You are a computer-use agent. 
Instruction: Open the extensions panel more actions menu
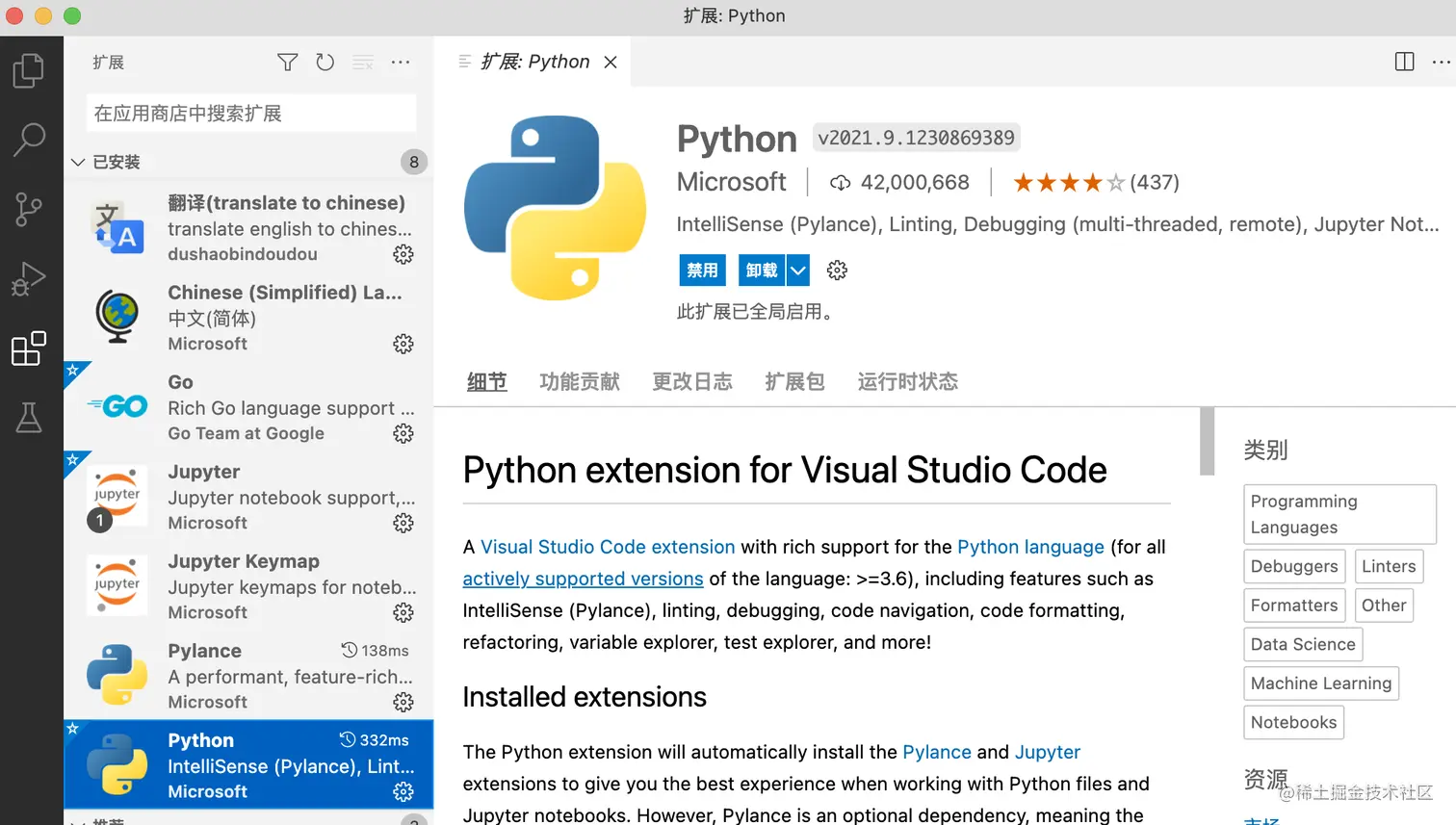pyautogui.click(x=401, y=63)
